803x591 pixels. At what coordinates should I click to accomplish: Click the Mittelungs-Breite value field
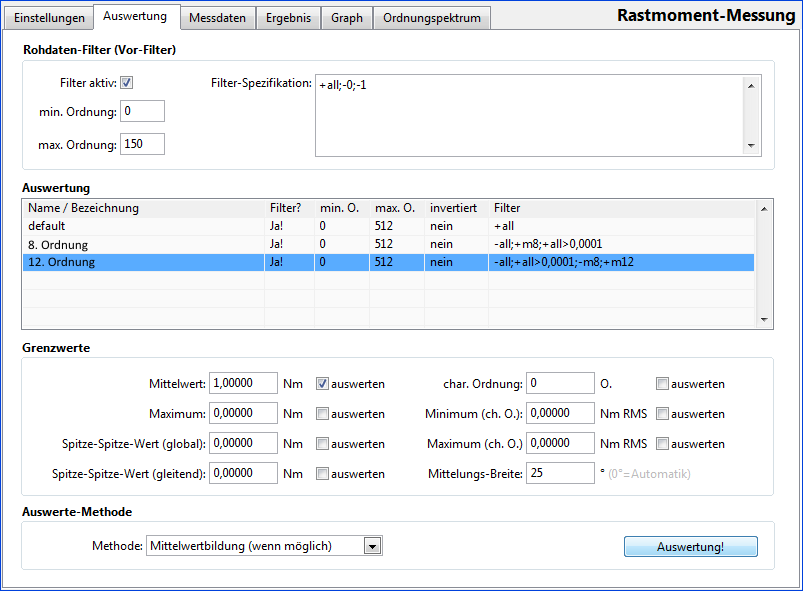(x=560, y=473)
